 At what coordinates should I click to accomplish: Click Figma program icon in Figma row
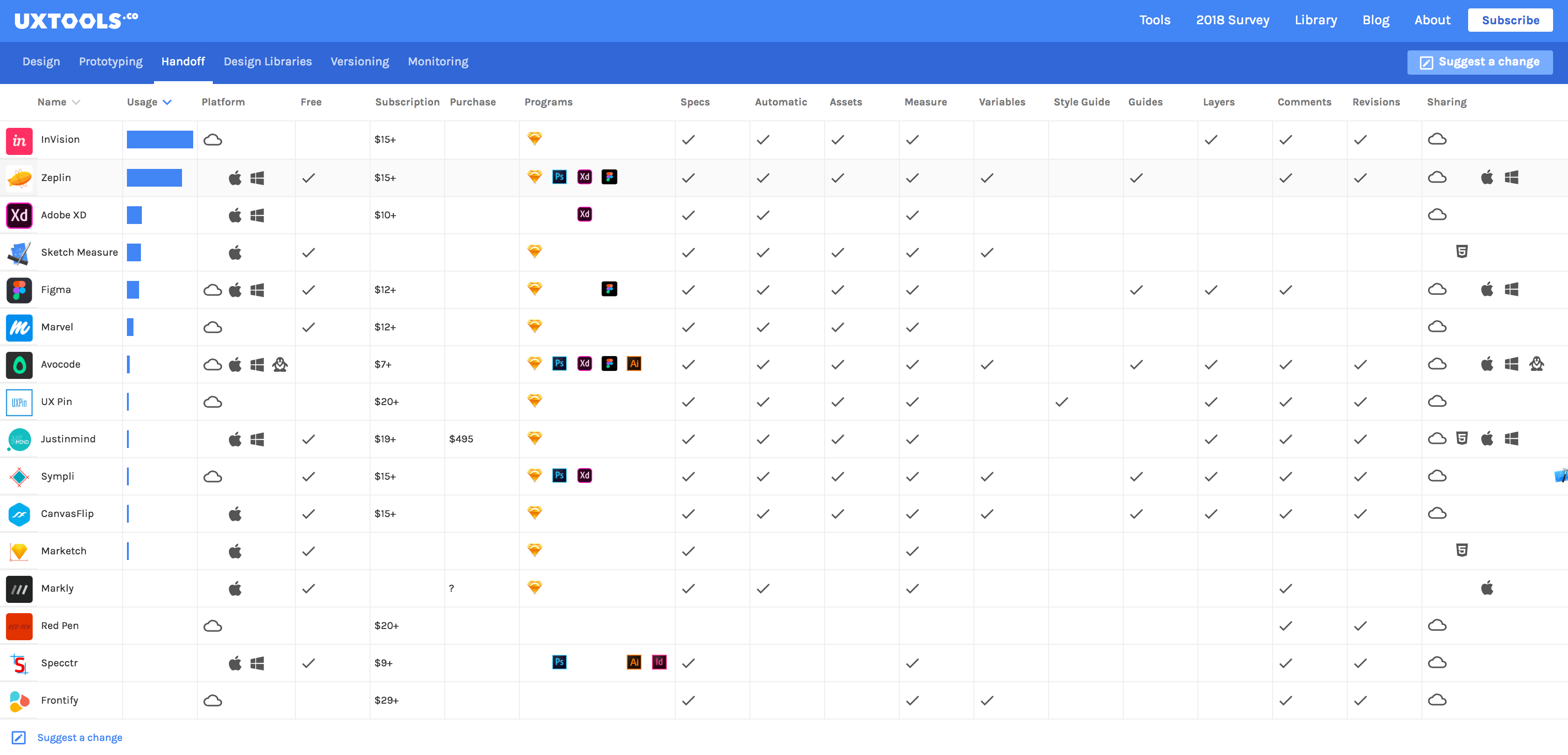(609, 289)
